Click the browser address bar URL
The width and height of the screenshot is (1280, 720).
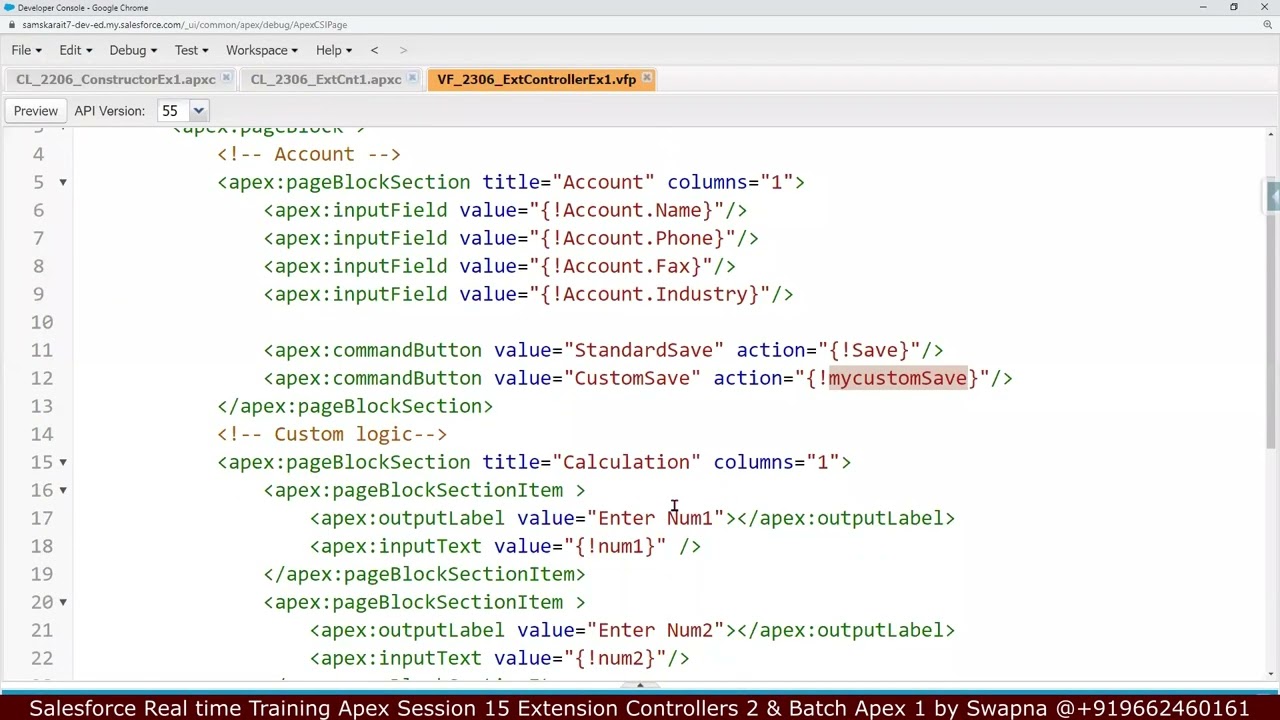(185, 25)
